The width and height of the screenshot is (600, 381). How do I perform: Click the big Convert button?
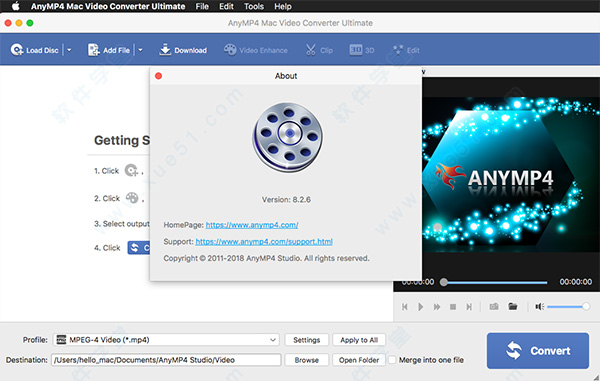[x=538, y=351]
